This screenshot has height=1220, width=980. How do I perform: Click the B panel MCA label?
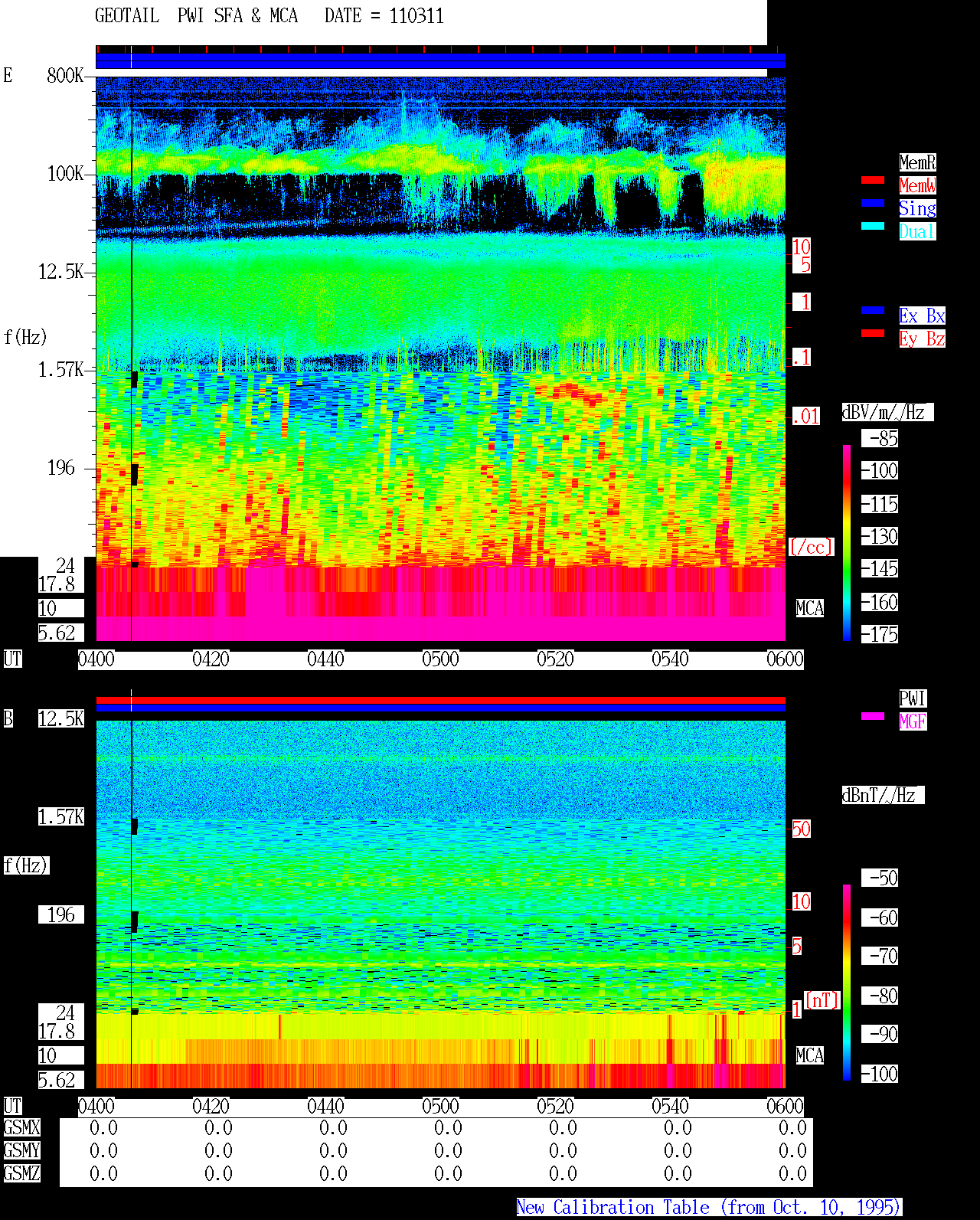(810, 1056)
